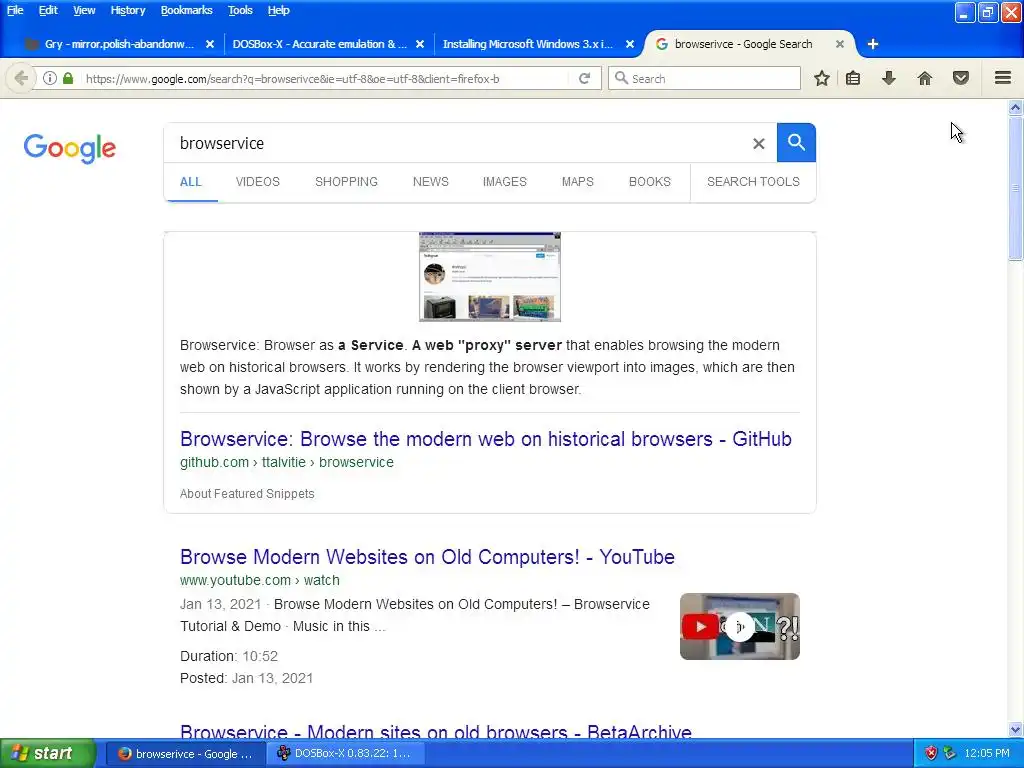Open a new tab with plus
Screen dimensions: 1024x768
(872, 44)
